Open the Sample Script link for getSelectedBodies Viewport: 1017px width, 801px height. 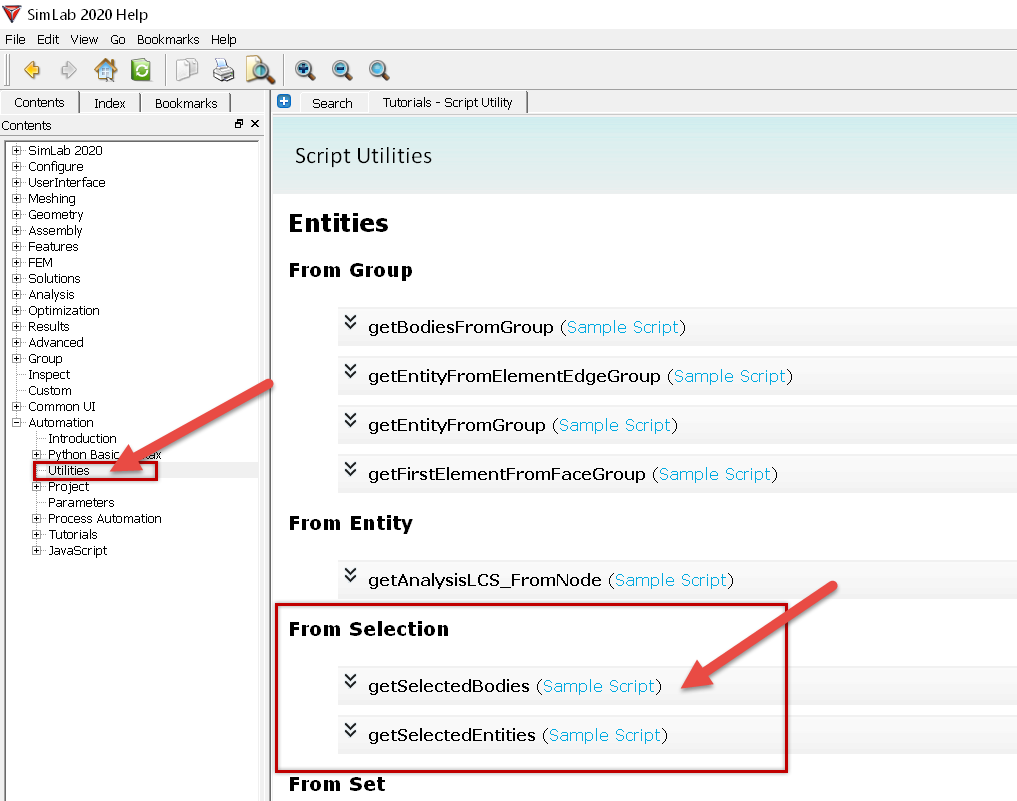[x=598, y=685]
